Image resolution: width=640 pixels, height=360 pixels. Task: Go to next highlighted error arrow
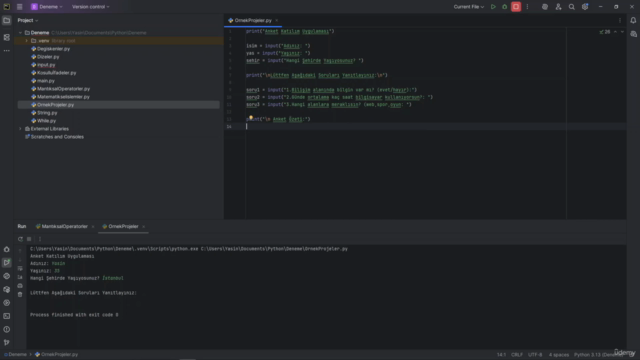[x=622, y=32]
